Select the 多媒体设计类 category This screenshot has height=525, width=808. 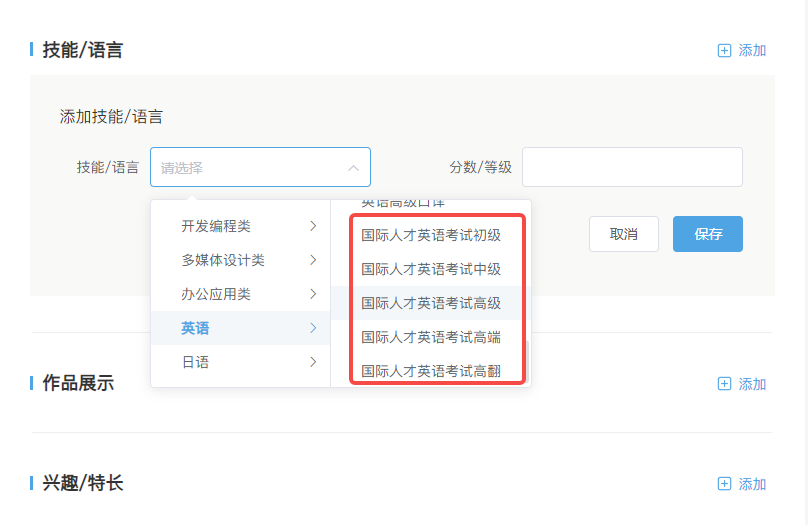(241, 260)
